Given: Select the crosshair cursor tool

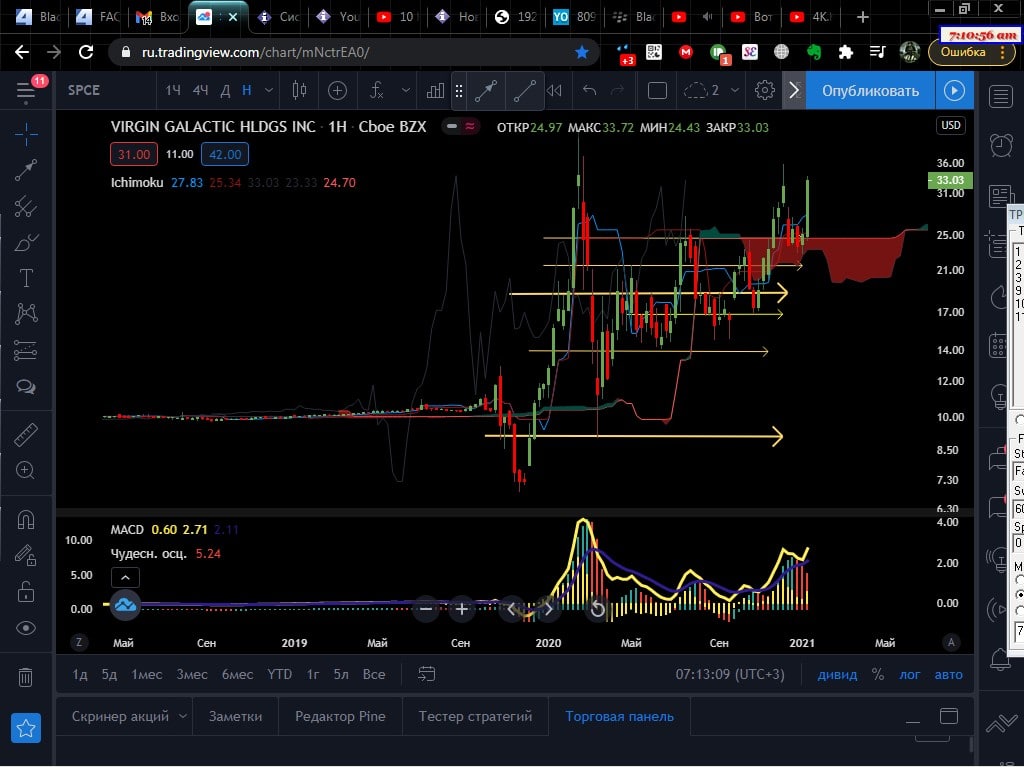Looking at the screenshot, I should 26,135.
